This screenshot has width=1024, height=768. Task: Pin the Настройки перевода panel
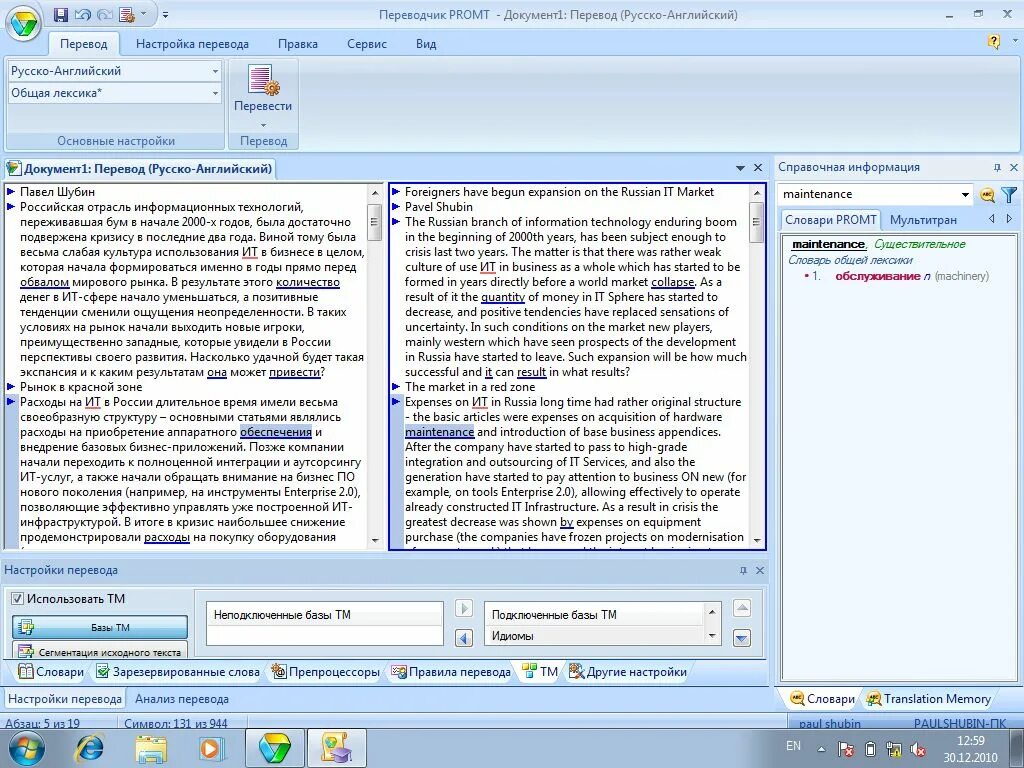pyautogui.click(x=743, y=570)
